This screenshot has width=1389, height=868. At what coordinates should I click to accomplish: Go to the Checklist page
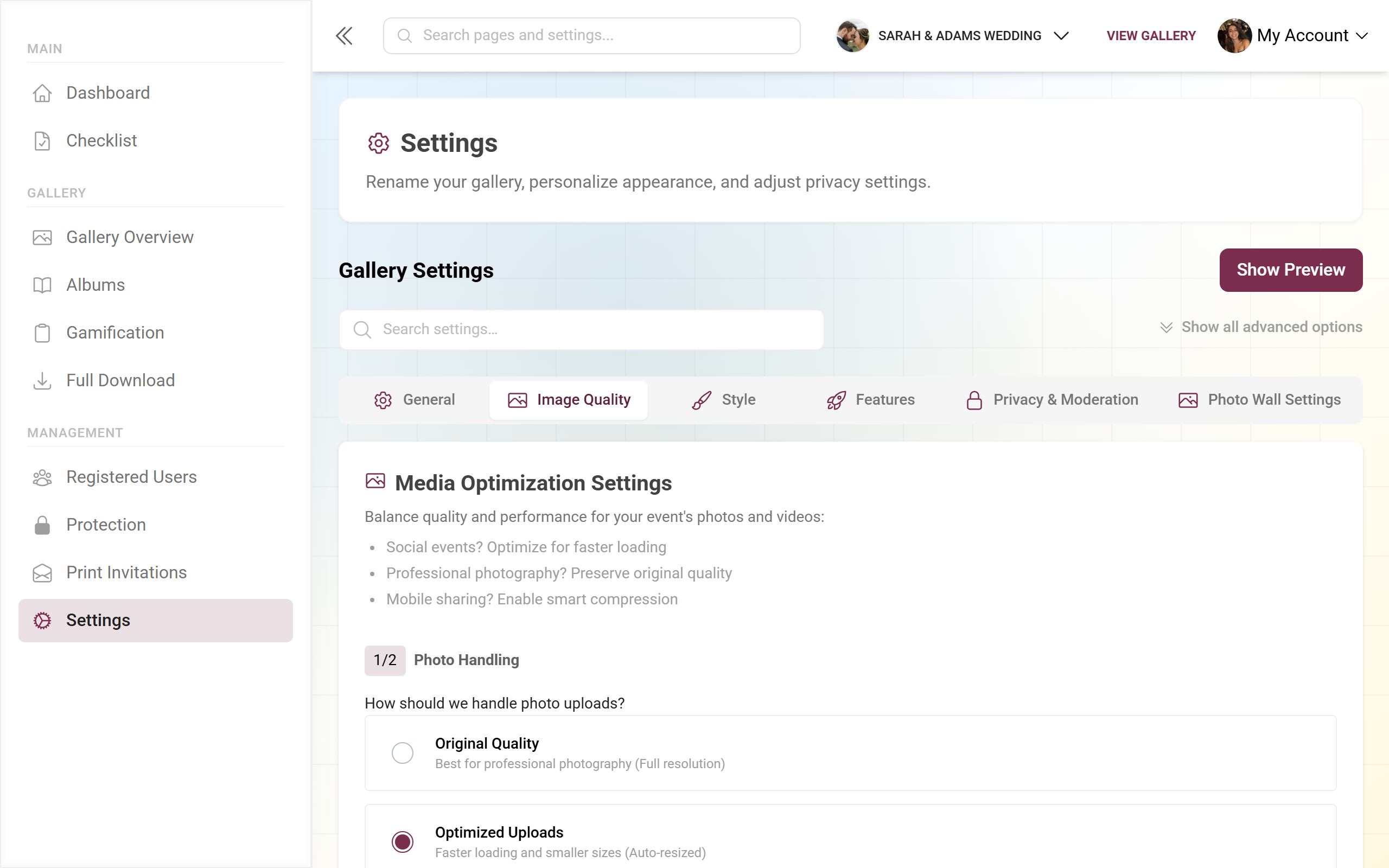(156, 141)
